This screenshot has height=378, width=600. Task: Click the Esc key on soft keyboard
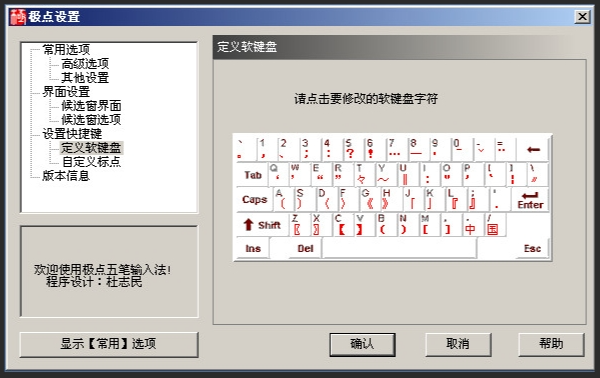532,249
